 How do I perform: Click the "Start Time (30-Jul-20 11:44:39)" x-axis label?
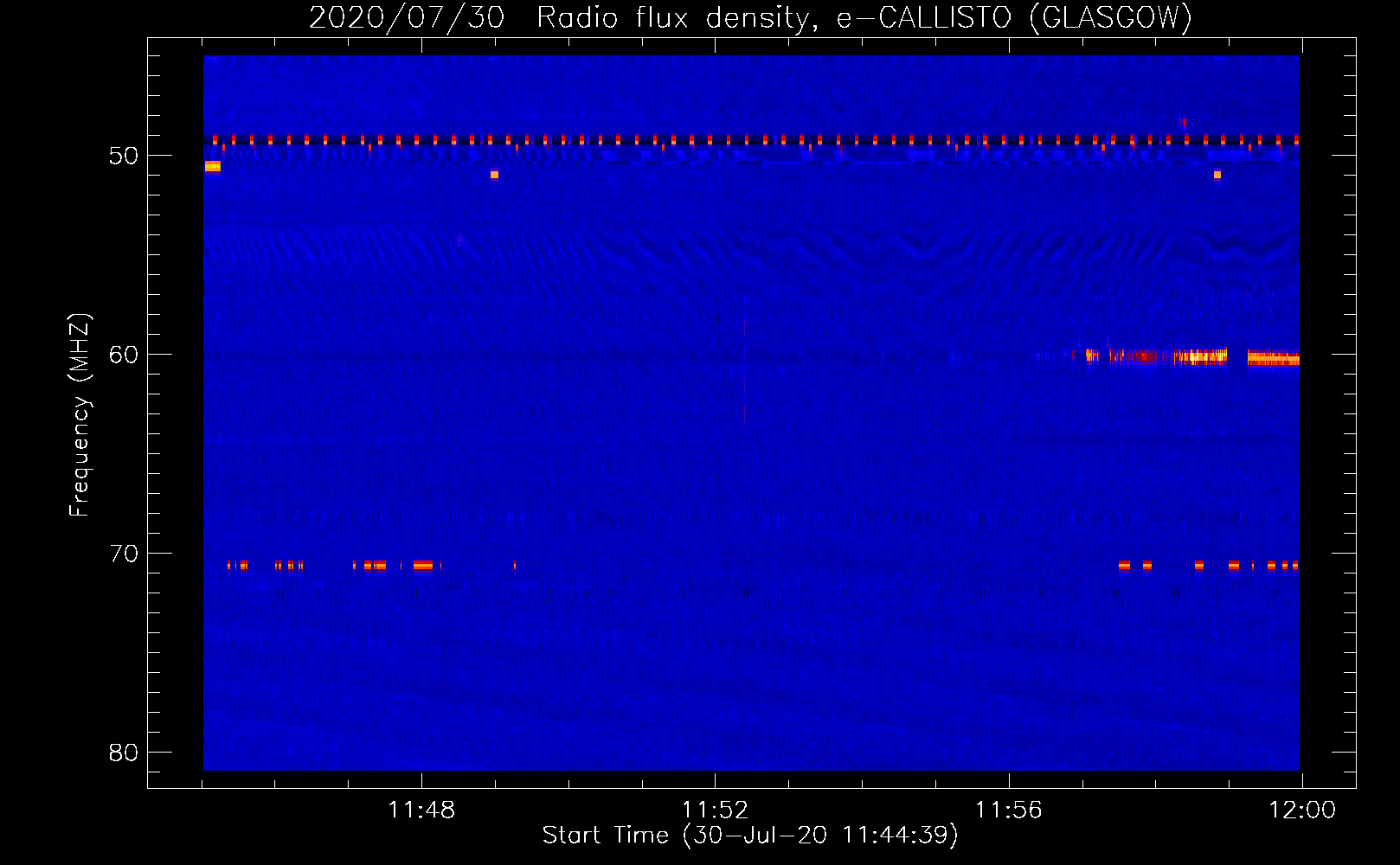(750, 836)
